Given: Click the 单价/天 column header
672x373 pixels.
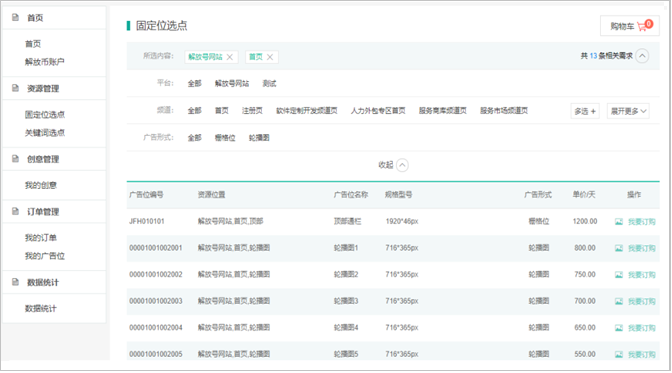Looking at the screenshot, I should [x=584, y=195].
